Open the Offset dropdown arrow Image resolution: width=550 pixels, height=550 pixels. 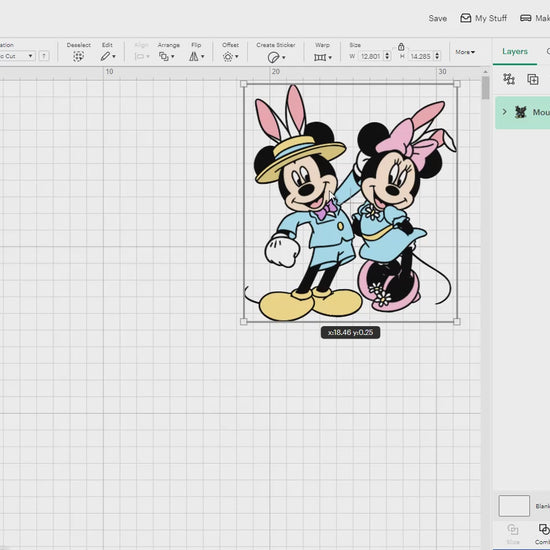(x=237, y=56)
